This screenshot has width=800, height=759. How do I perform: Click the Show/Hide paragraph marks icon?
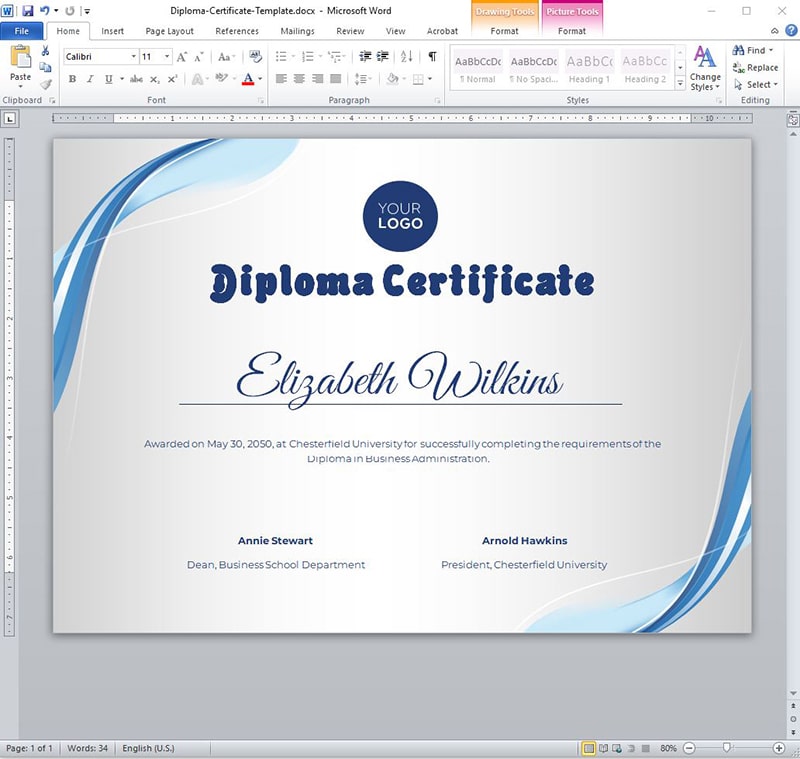pos(432,57)
